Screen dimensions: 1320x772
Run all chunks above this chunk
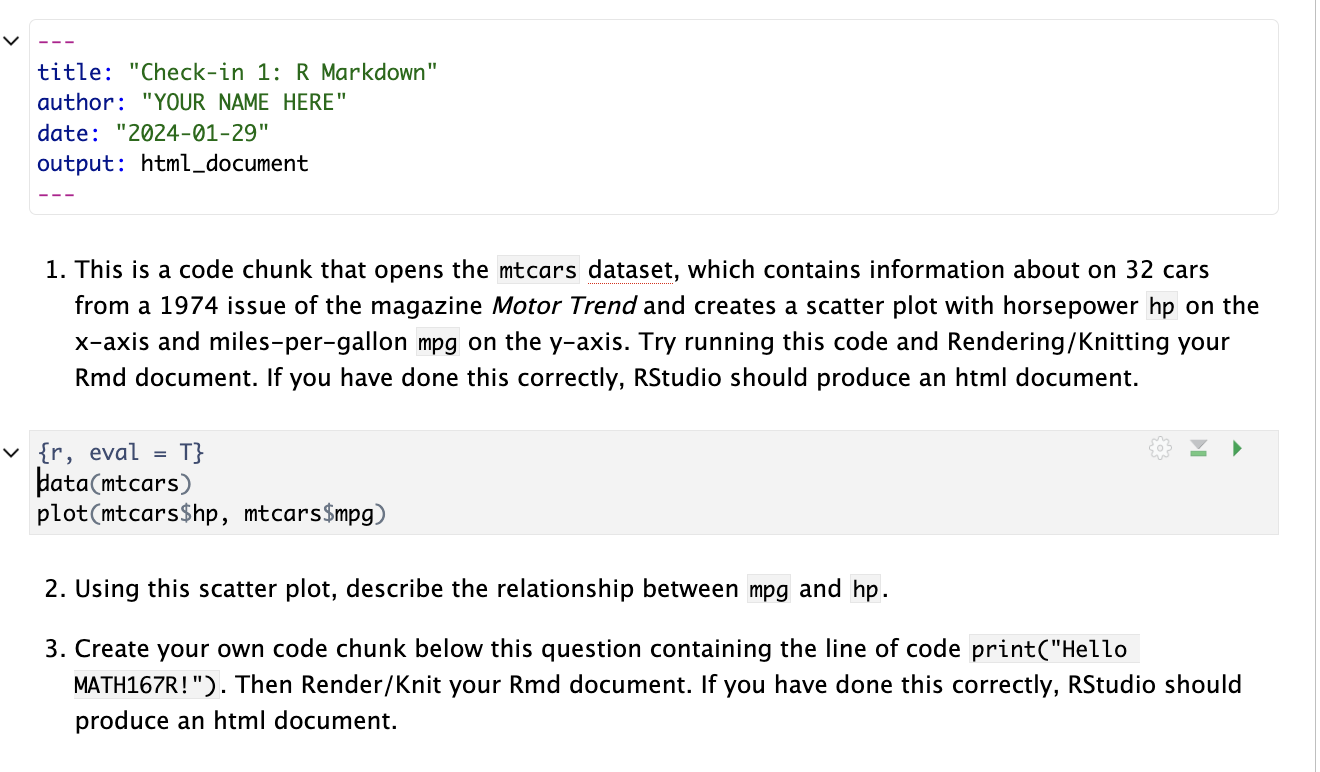(x=1198, y=449)
